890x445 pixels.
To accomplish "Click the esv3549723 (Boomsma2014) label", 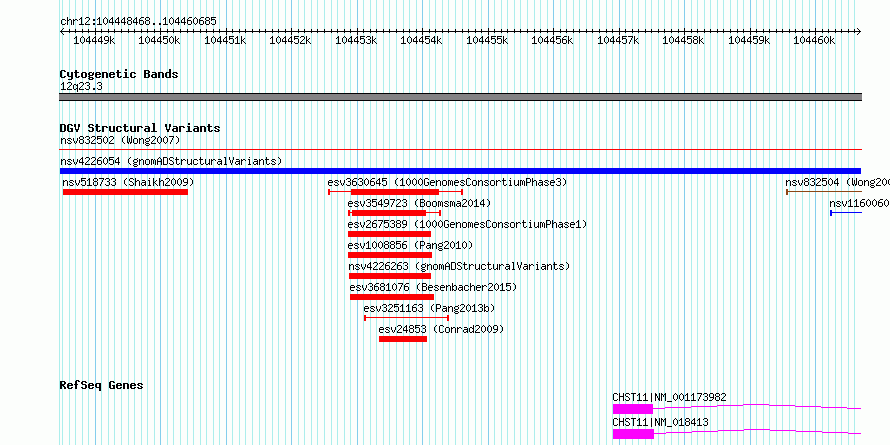I will coord(419,203).
